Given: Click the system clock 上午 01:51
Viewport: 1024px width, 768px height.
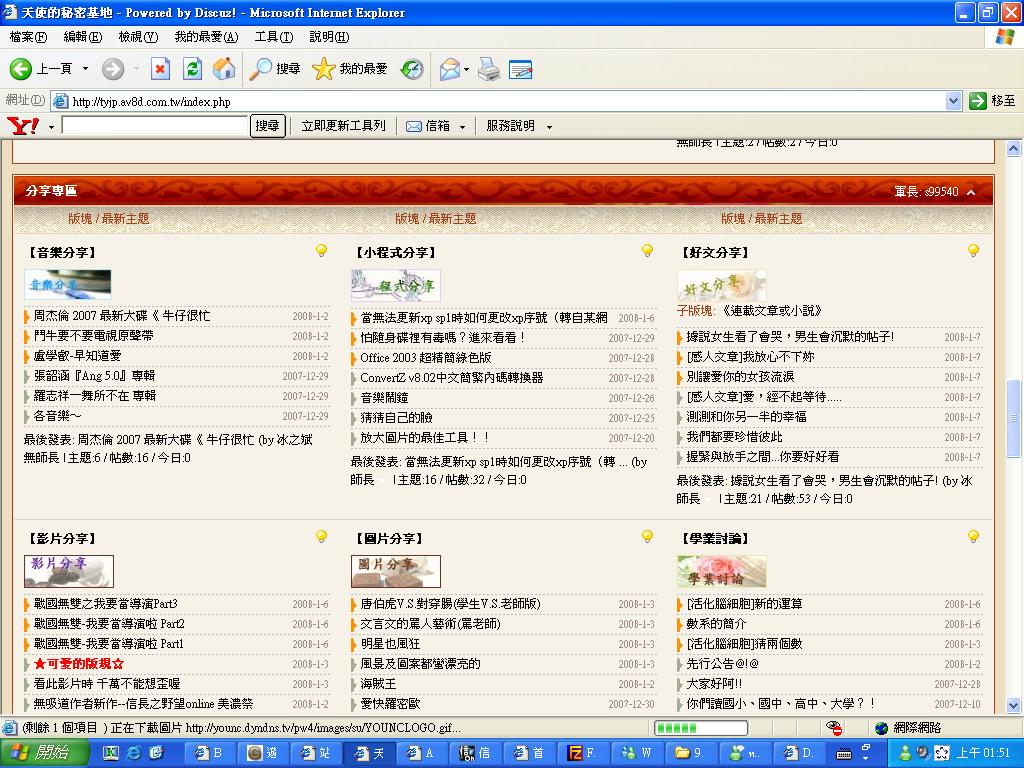Looking at the screenshot, I should tap(983, 753).
